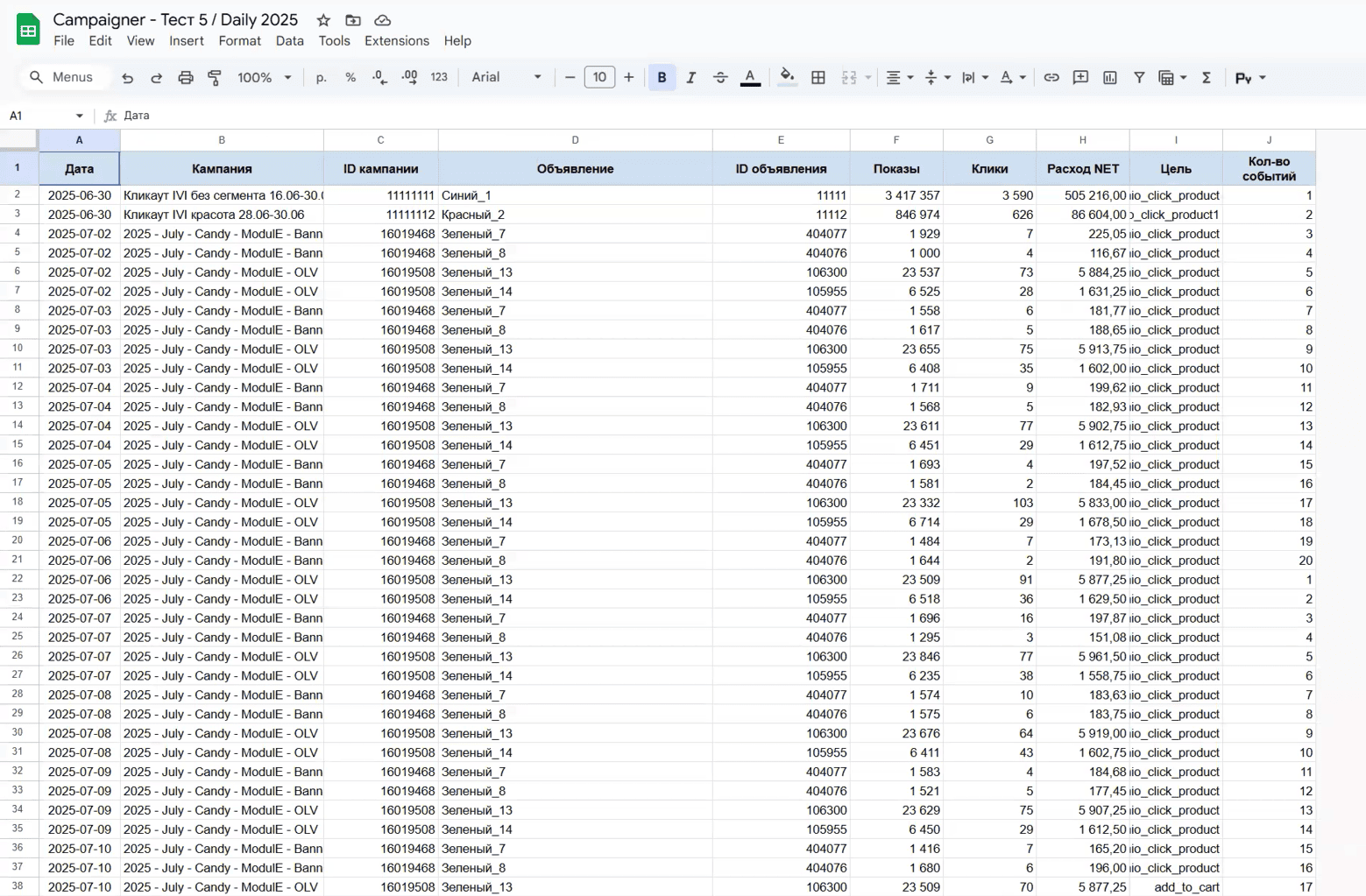1366x896 pixels.
Task: Star this spreadsheet document
Action: [323, 20]
